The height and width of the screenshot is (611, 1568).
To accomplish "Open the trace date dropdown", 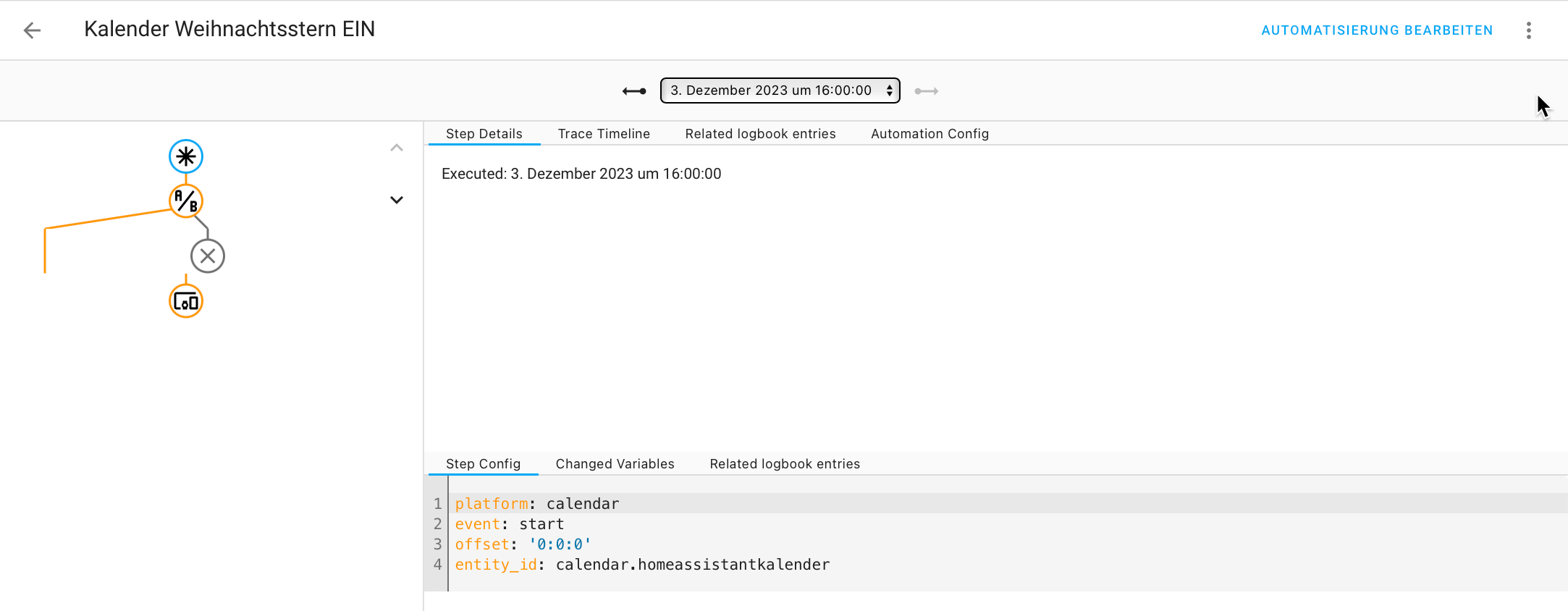I will coord(780,90).
